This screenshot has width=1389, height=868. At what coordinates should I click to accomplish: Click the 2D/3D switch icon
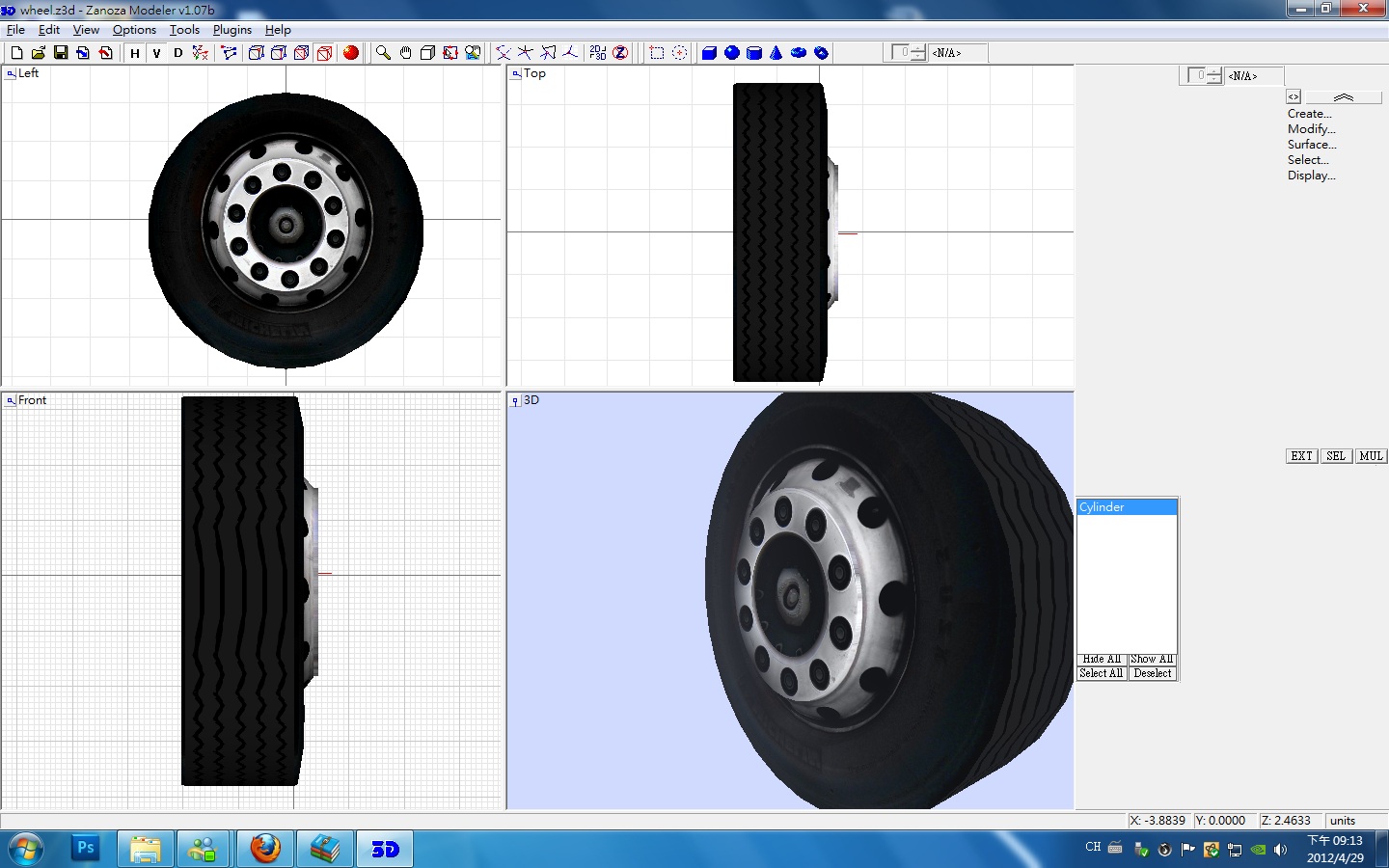598,53
